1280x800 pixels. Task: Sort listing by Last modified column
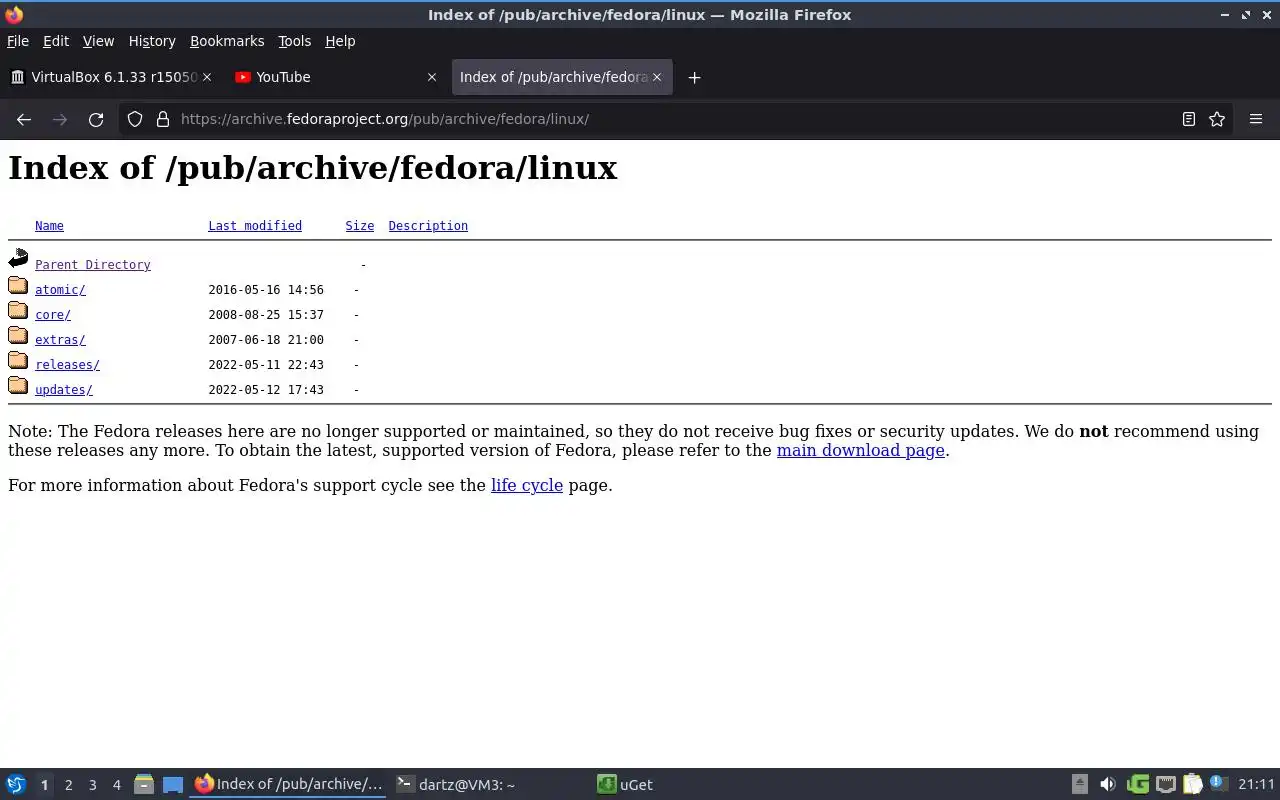point(255,226)
